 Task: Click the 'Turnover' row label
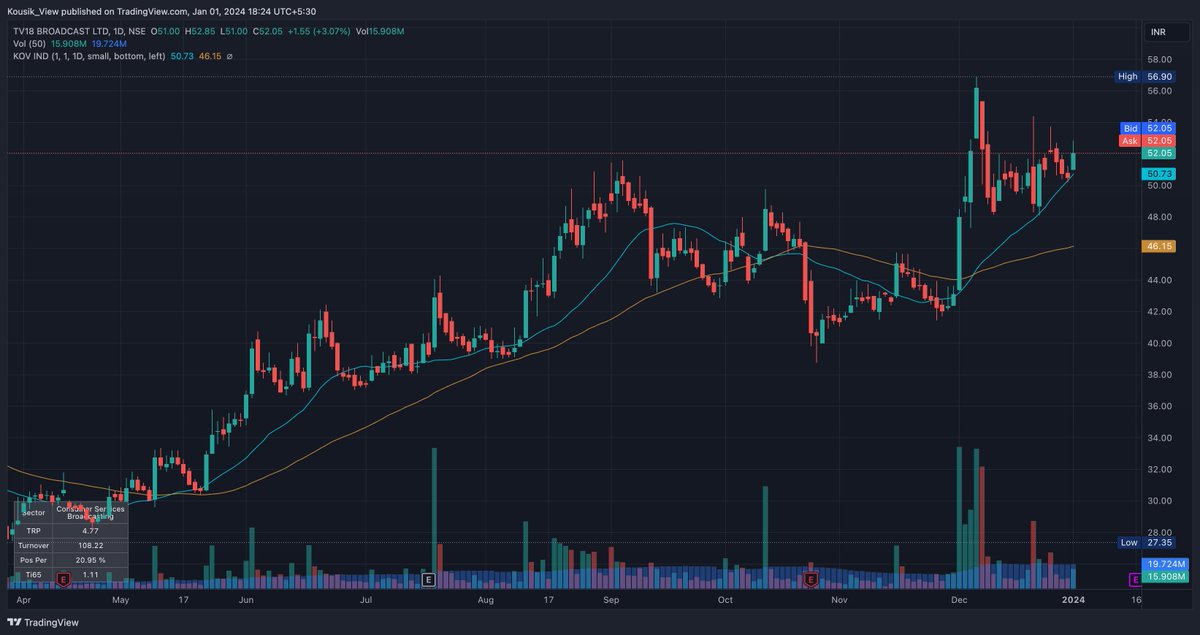[33, 546]
